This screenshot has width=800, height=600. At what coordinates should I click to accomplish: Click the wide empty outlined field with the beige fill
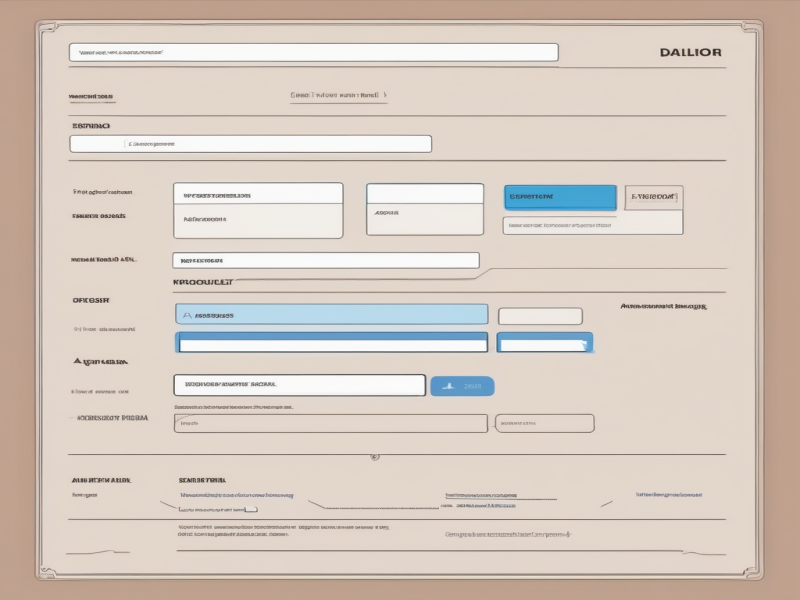[x=331, y=423]
